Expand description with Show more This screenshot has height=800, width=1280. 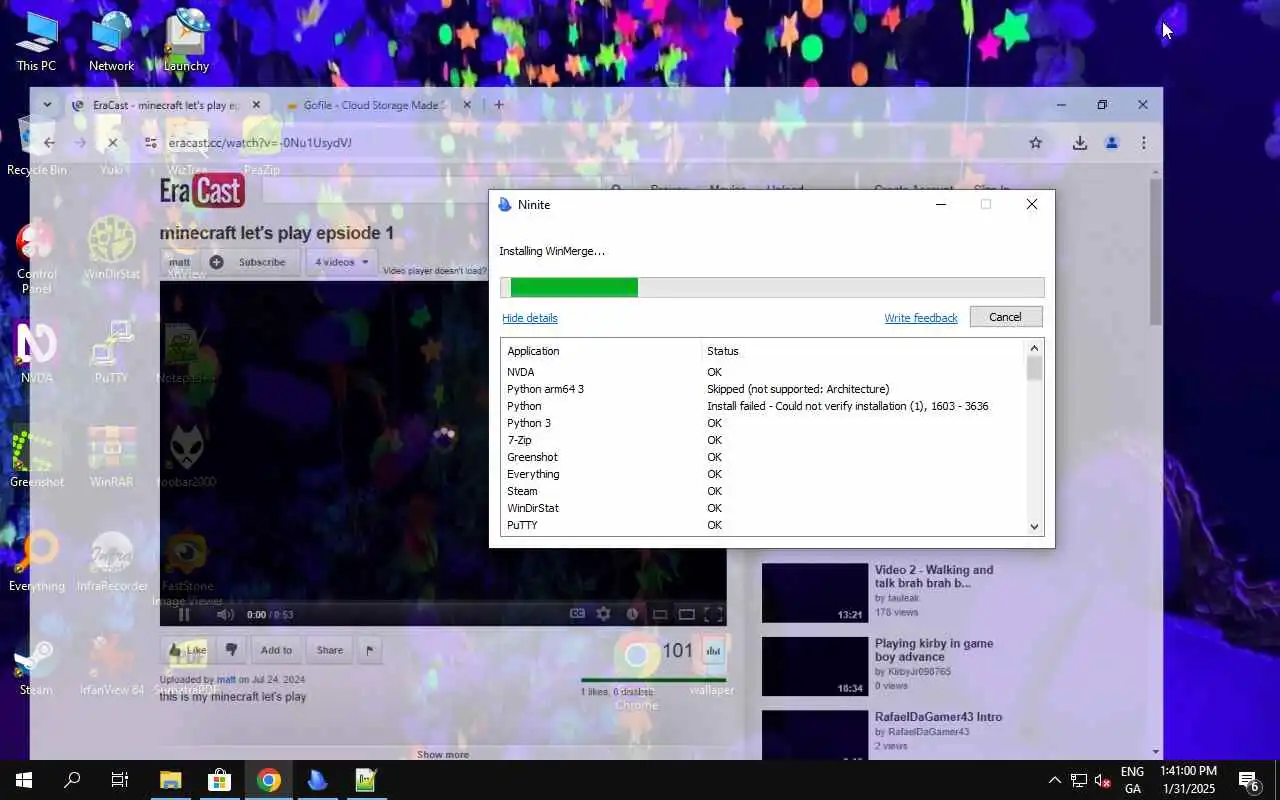pyautogui.click(x=443, y=754)
